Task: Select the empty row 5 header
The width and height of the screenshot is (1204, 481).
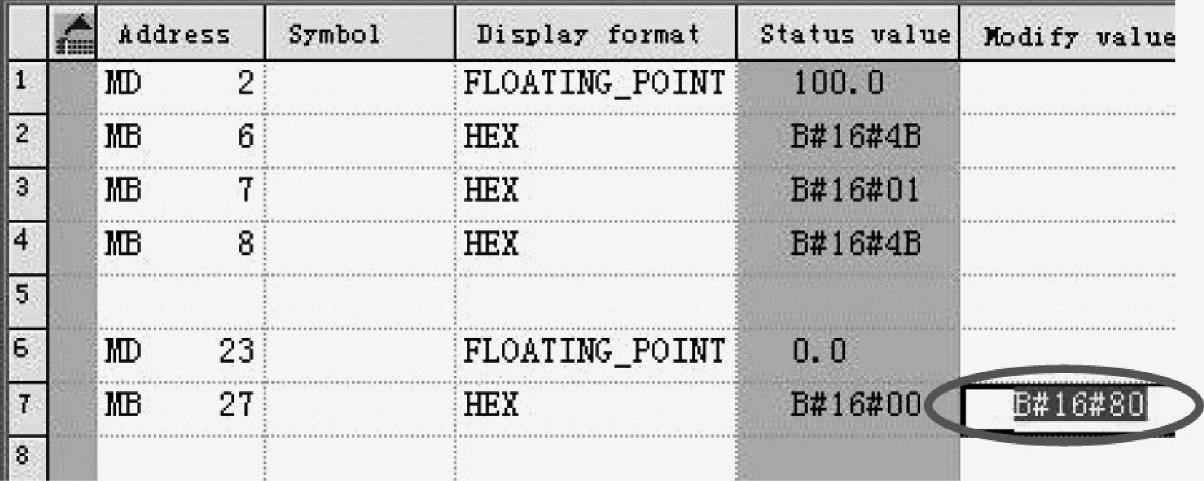Action: 18,298
